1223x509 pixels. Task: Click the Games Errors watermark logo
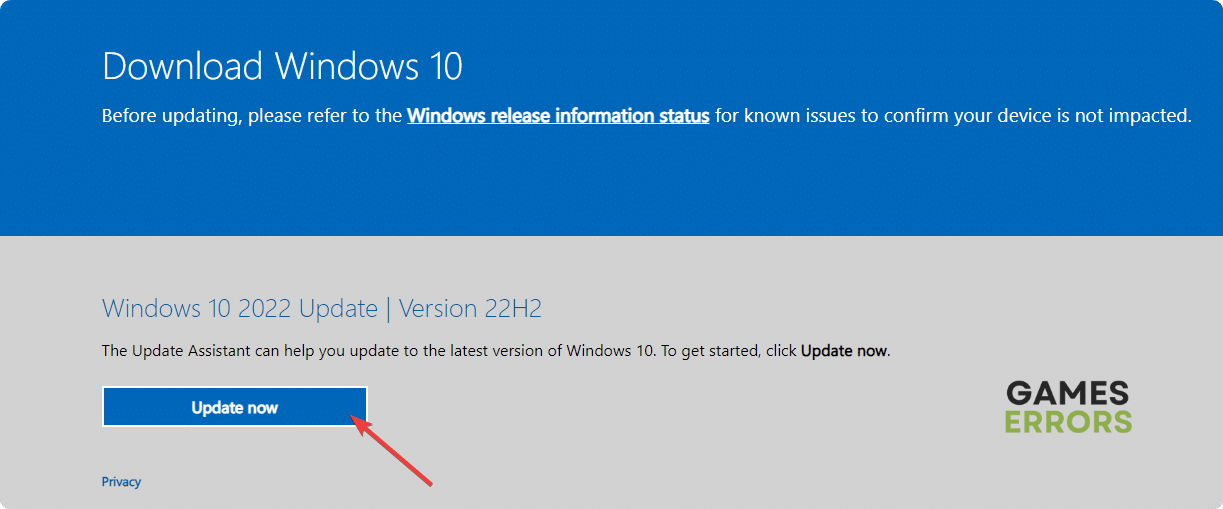click(x=1068, y=406)
